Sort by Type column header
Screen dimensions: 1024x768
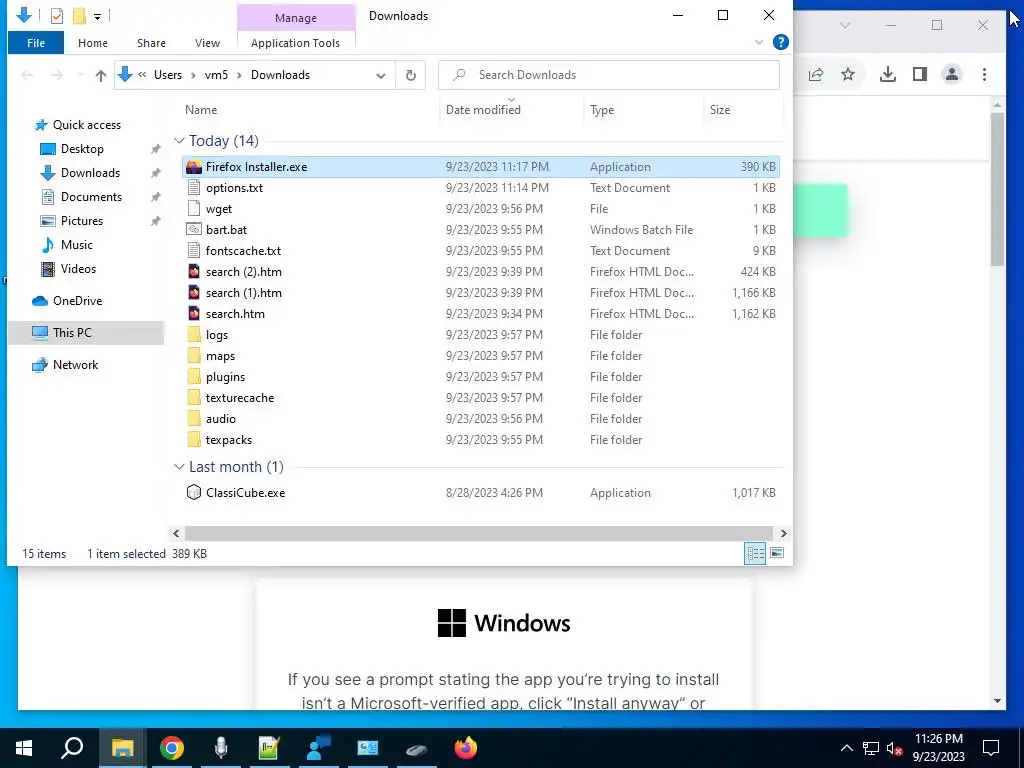[602, 110]
